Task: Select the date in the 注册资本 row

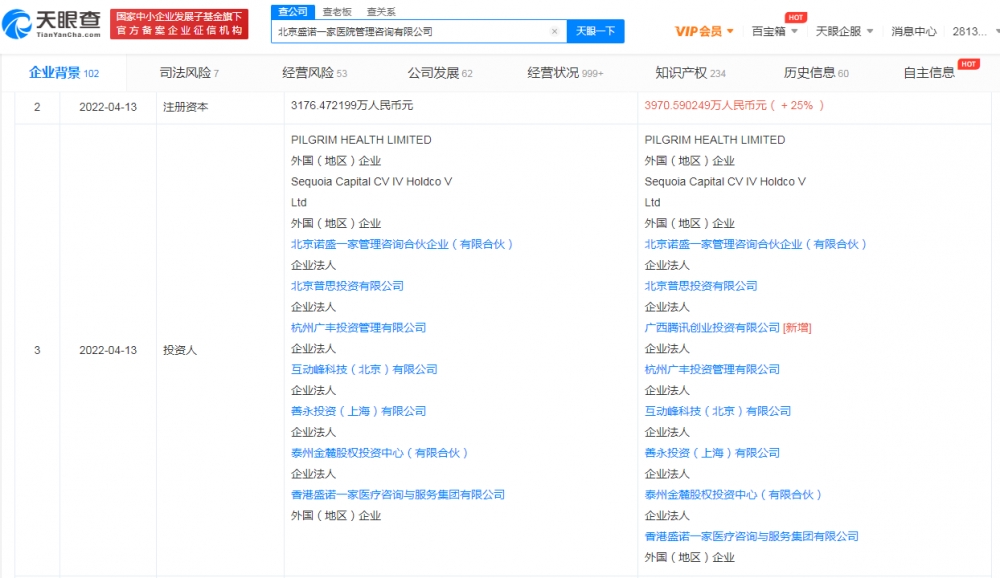Action: coord(108,107)
